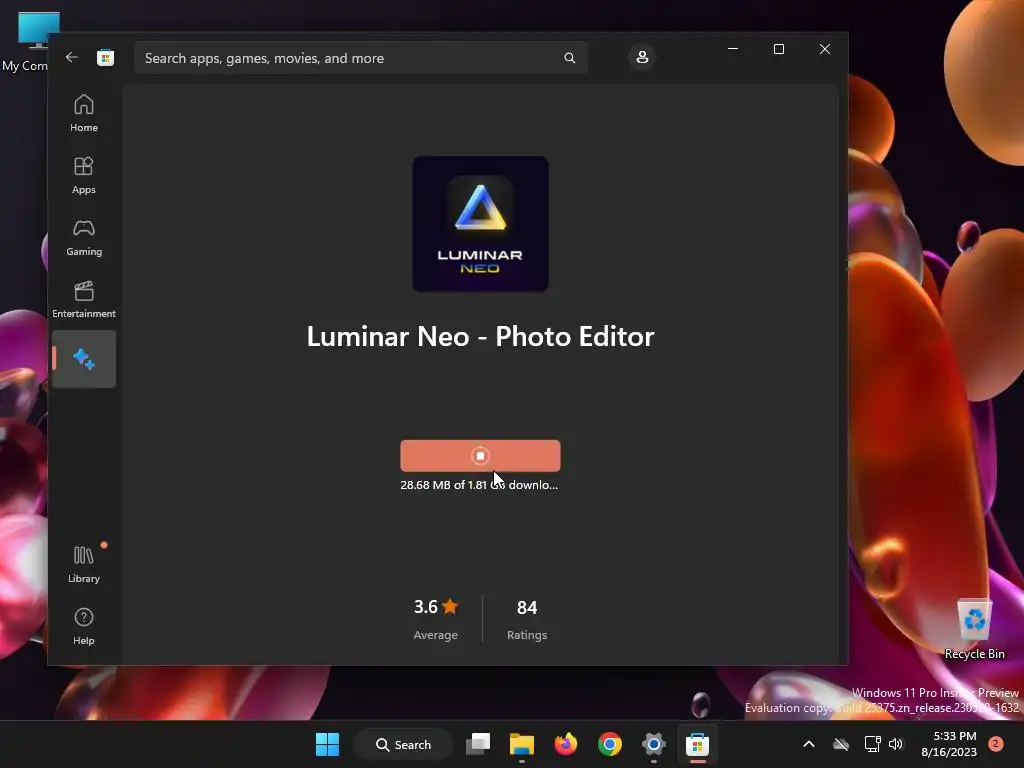This screenshot has width=1024, height=768.
Task: Click the Luminar Neo app logo
Action: click(480, 223)
